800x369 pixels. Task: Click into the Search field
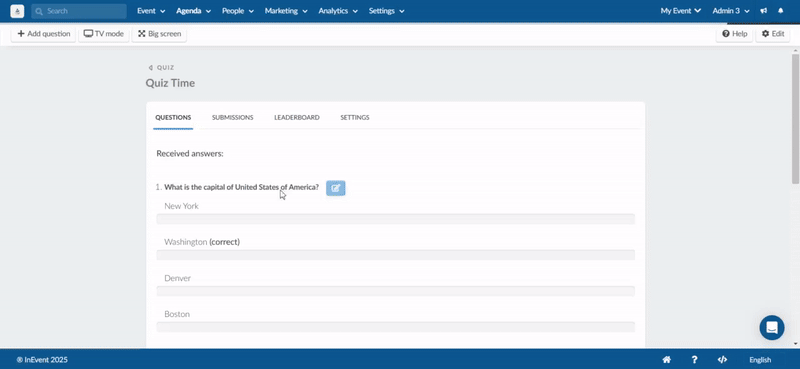click(x=79, y=11)
